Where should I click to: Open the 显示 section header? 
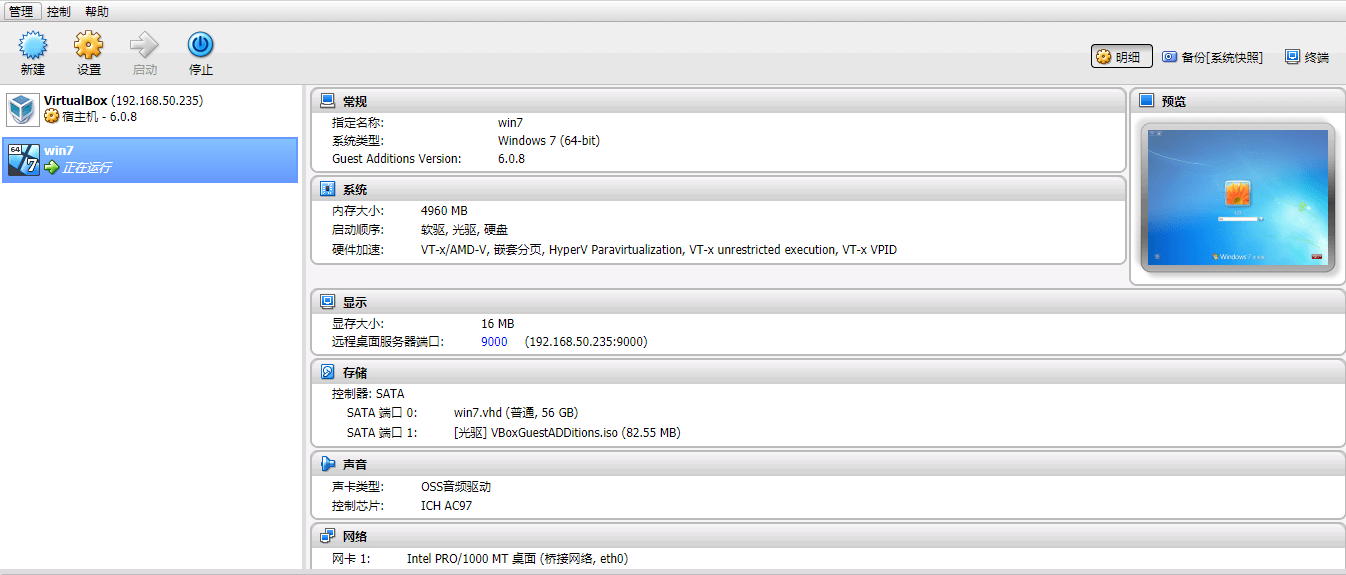(828, 301)
